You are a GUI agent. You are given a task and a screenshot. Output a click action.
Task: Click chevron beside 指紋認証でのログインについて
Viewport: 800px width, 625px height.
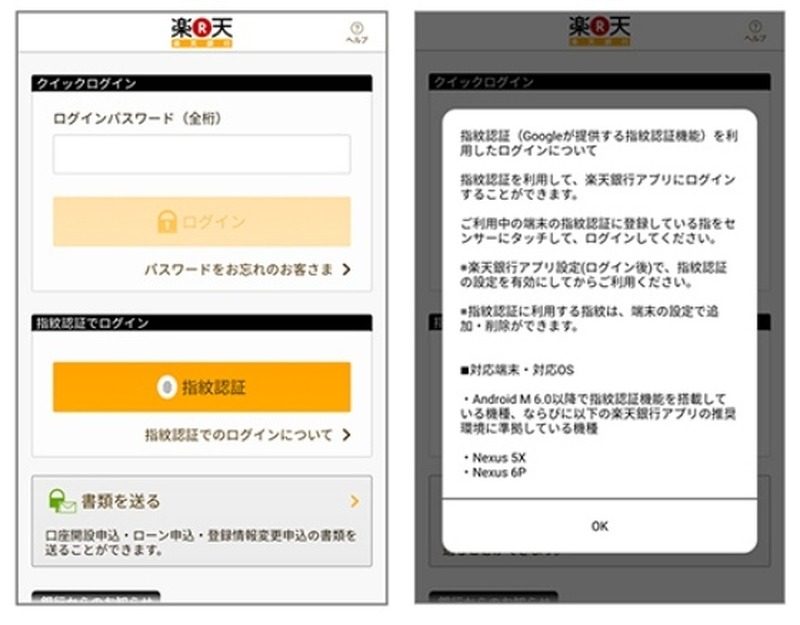pos(346,435)
